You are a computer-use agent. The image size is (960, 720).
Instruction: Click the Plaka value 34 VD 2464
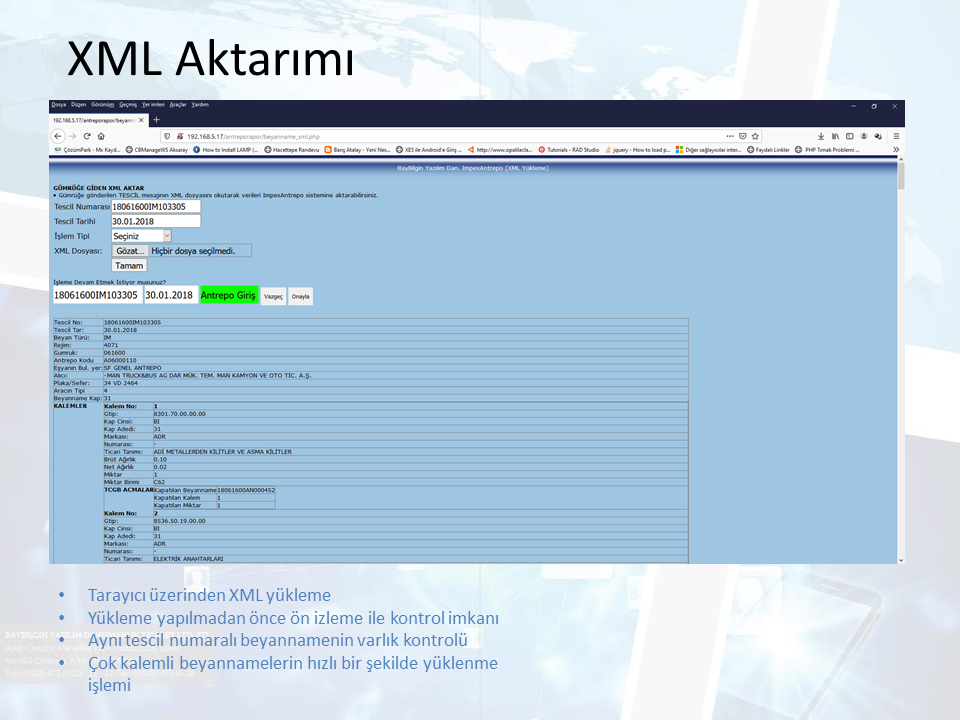pos(121,383)
